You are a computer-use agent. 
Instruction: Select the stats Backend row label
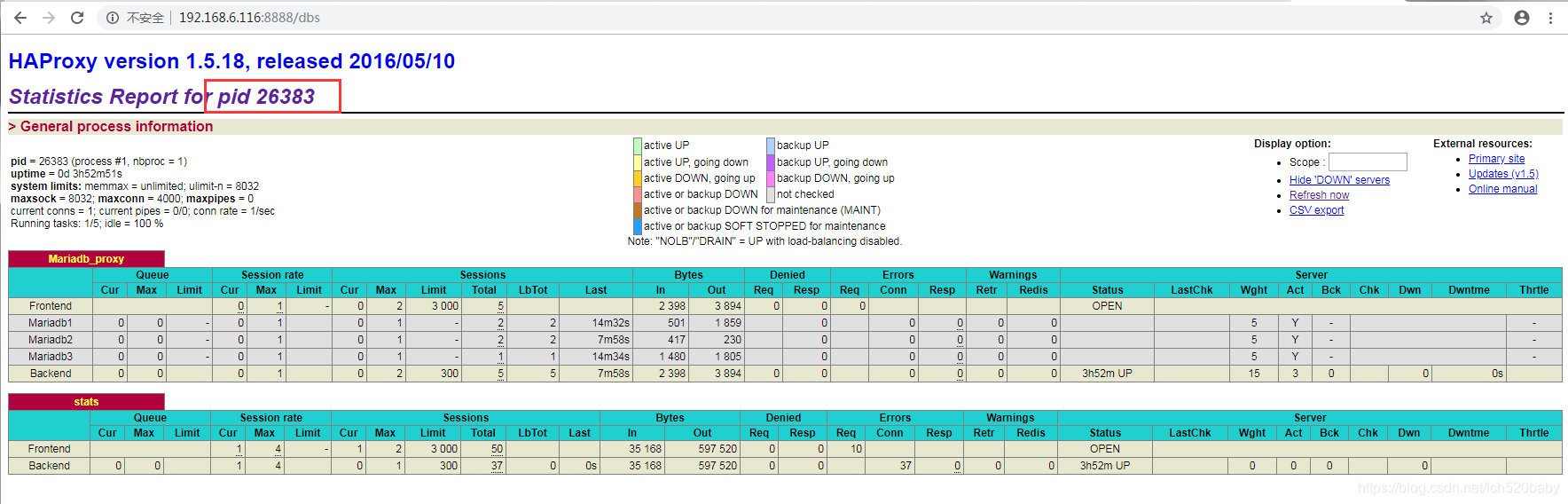(49, 466)
